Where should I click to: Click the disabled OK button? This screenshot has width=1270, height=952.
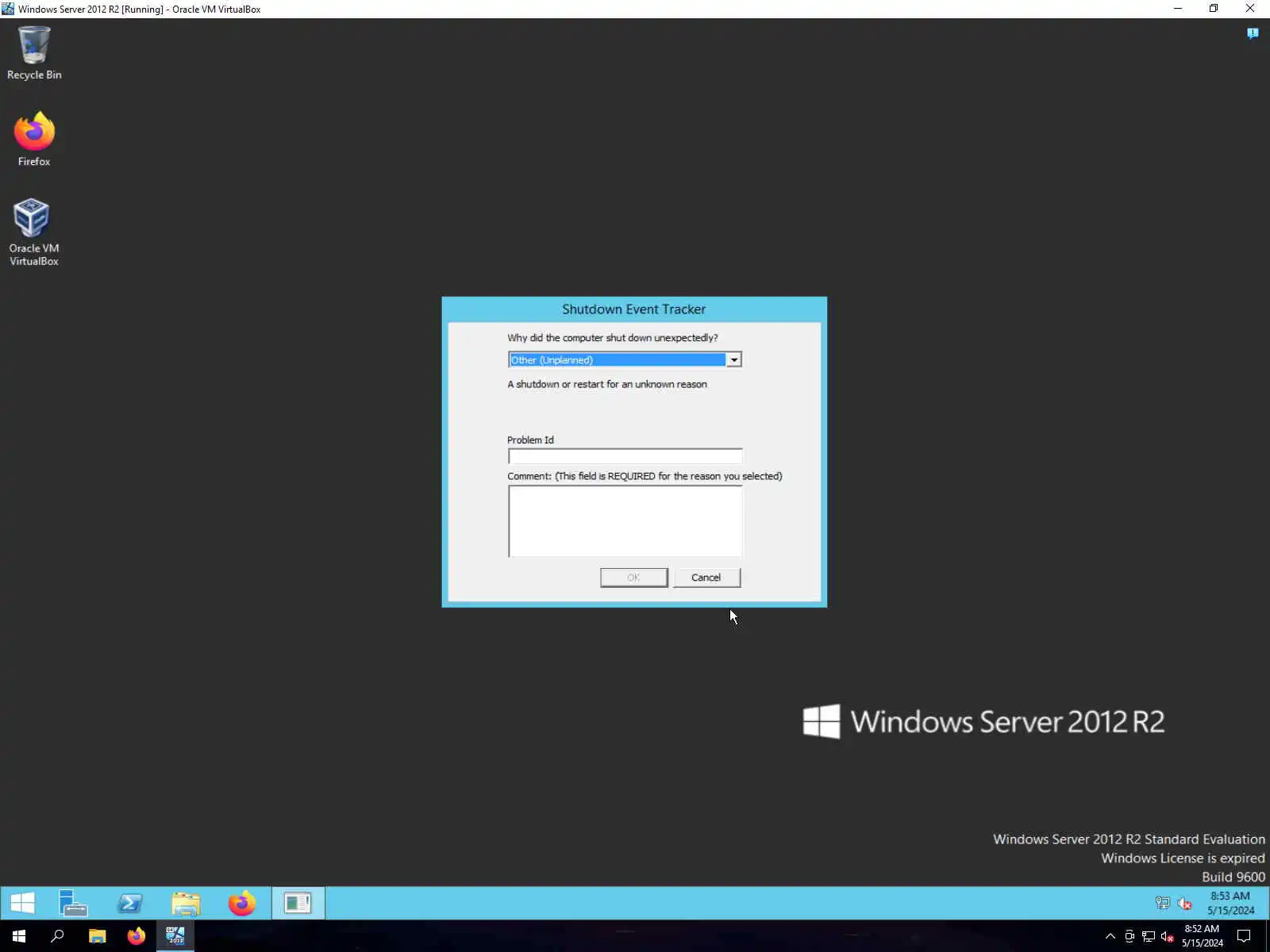633,578
